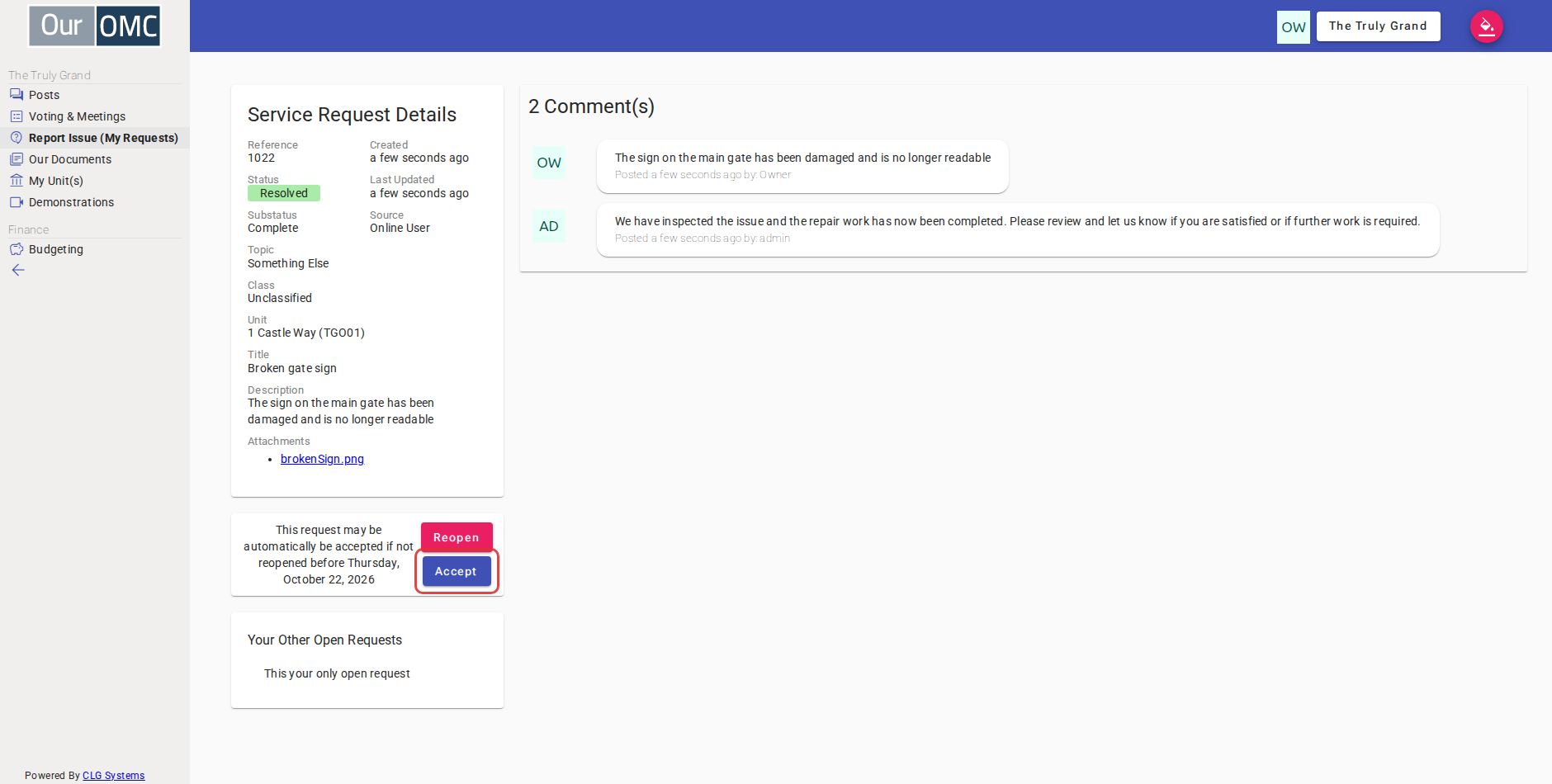Click the 'Broken gate sign' title text
This screenshot has height=784, width=1552.
[x=292, y=369]
